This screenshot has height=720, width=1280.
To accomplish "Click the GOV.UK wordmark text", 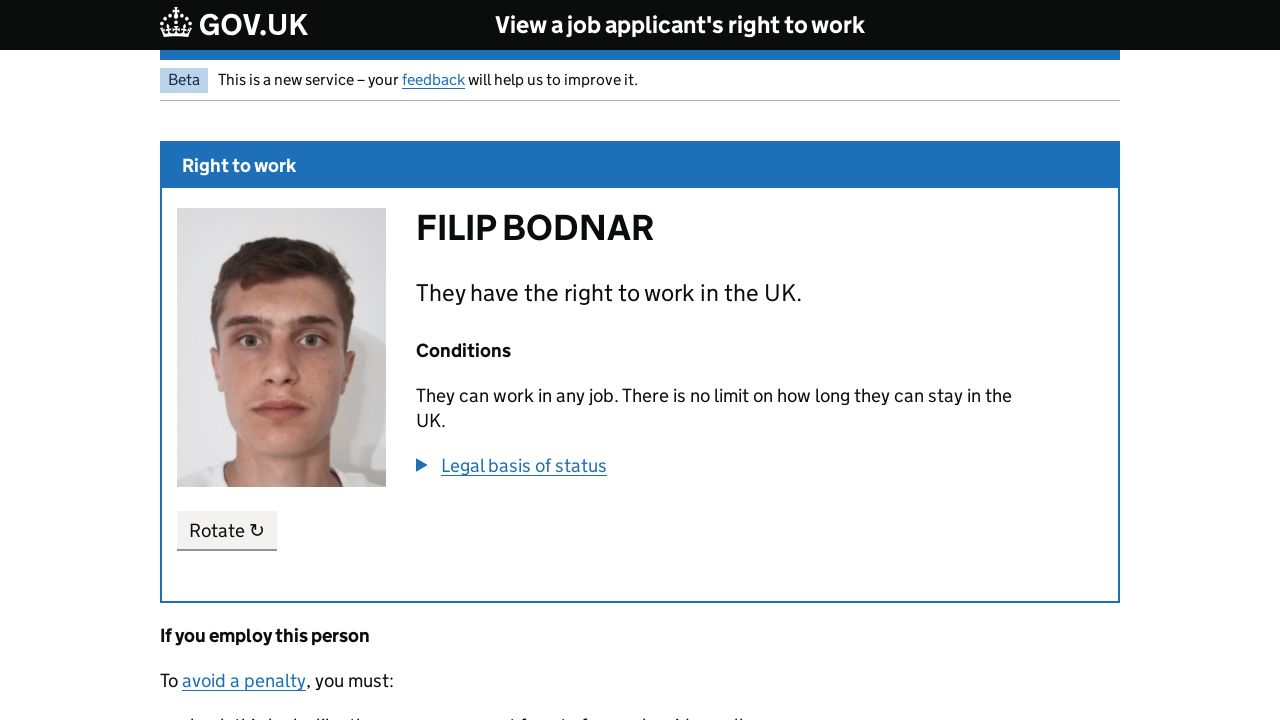I will pos(253,25).
